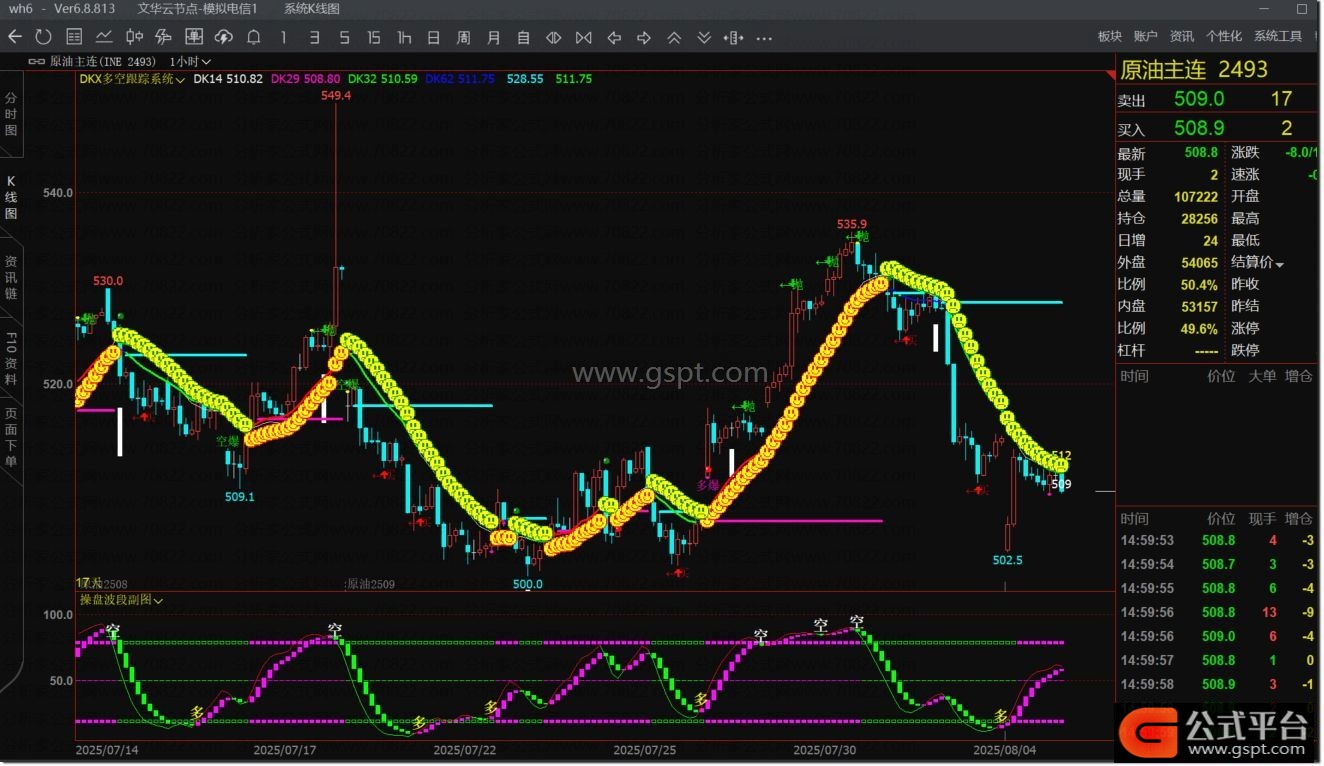Click the cloud lightning icon in toolbar
1324x766 pixels.
[224, 37]
